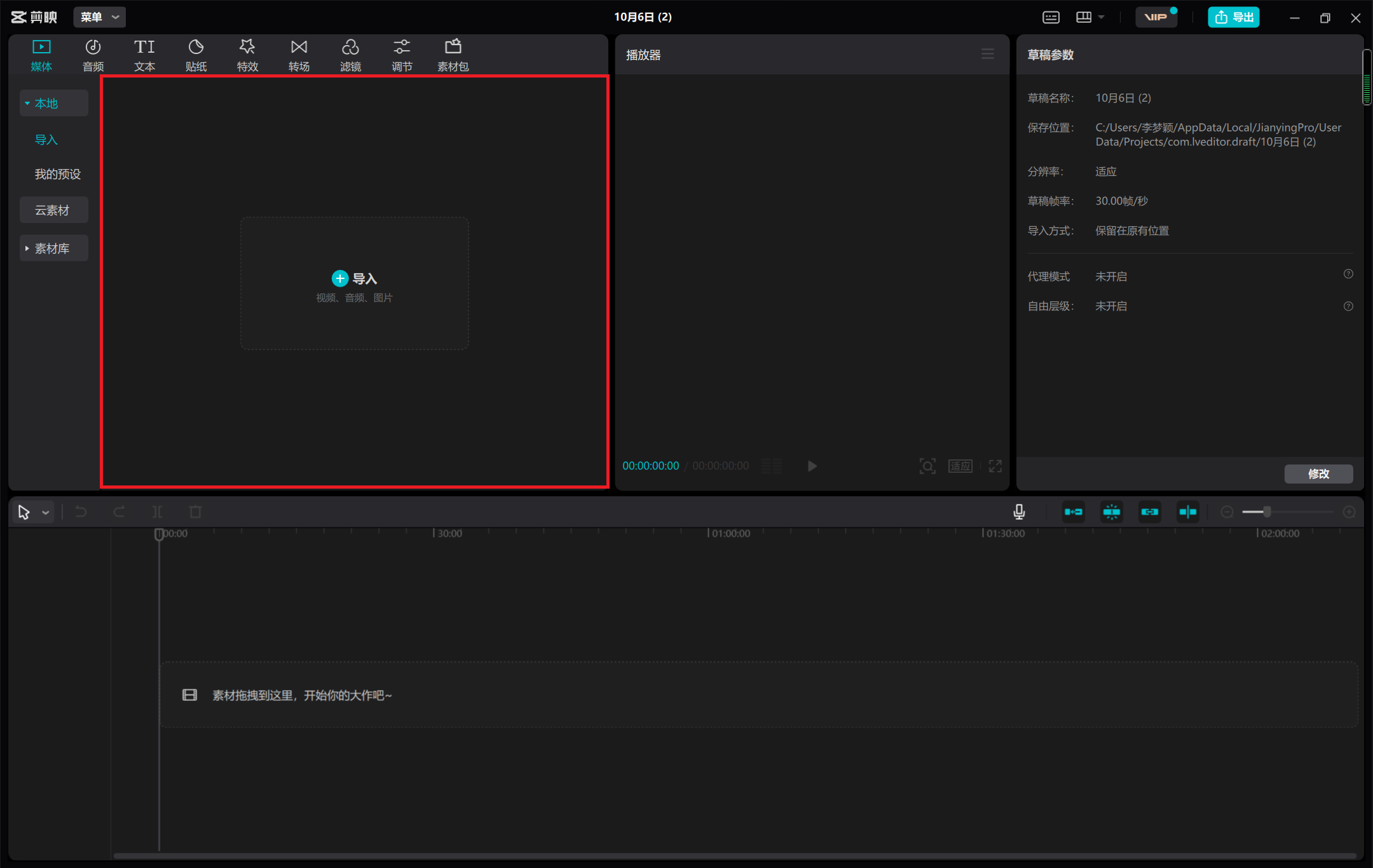Screen dimensions: 1373x868
Task: Click the player line-grid icon beside timecode
Action: click(771, 466)
